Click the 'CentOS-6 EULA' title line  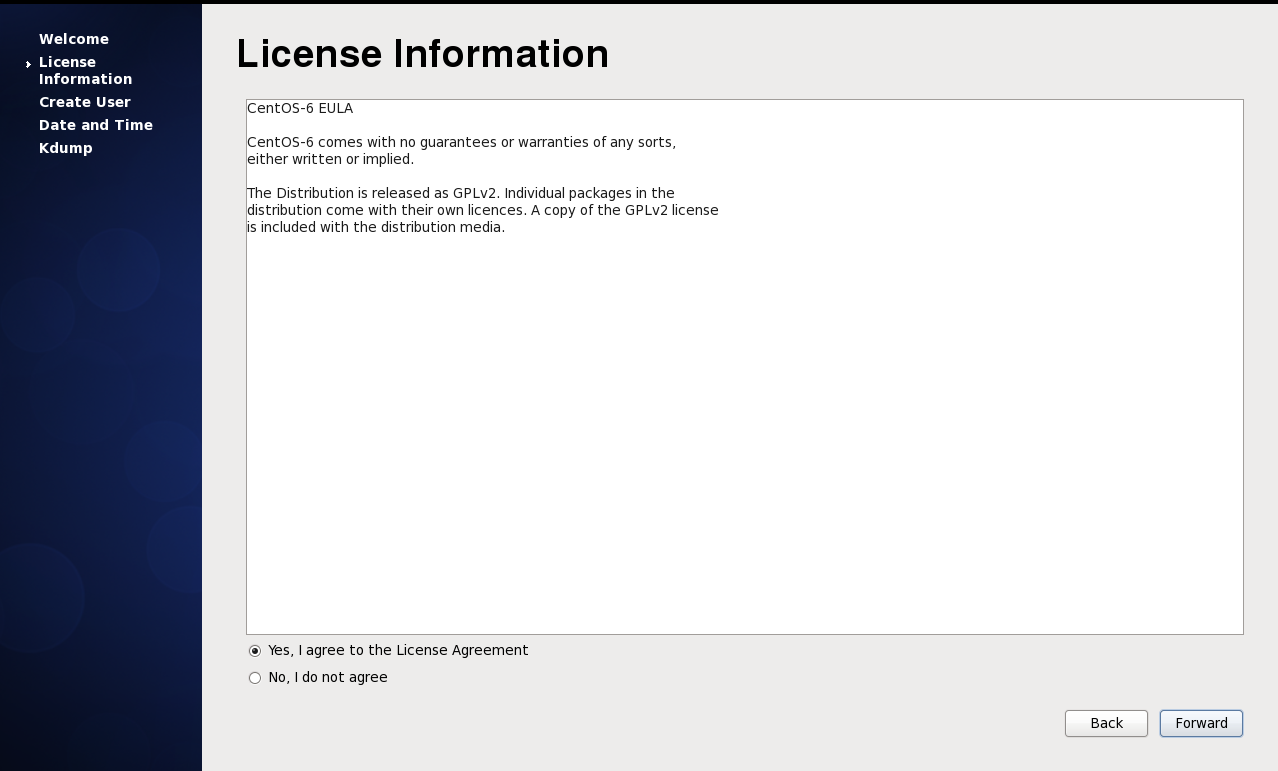[300, 108]
